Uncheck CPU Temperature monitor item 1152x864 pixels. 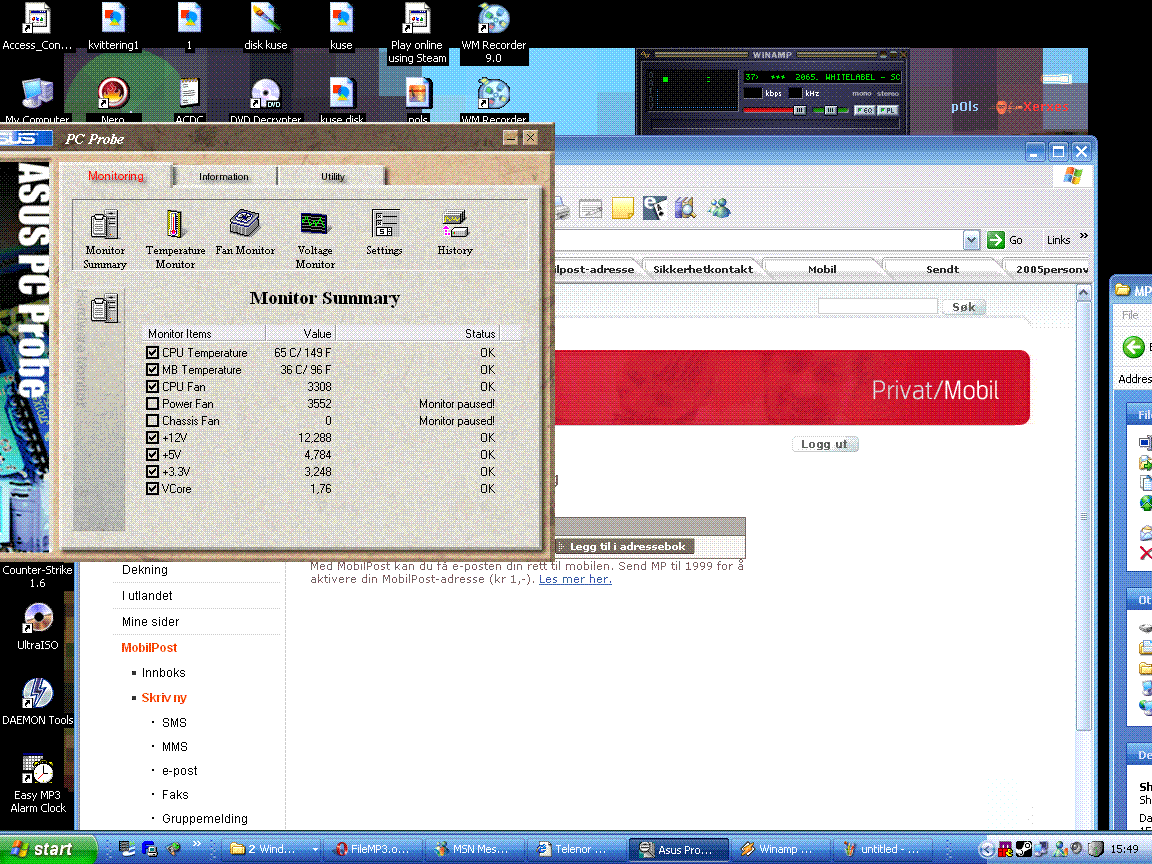(x=152, y=353)
